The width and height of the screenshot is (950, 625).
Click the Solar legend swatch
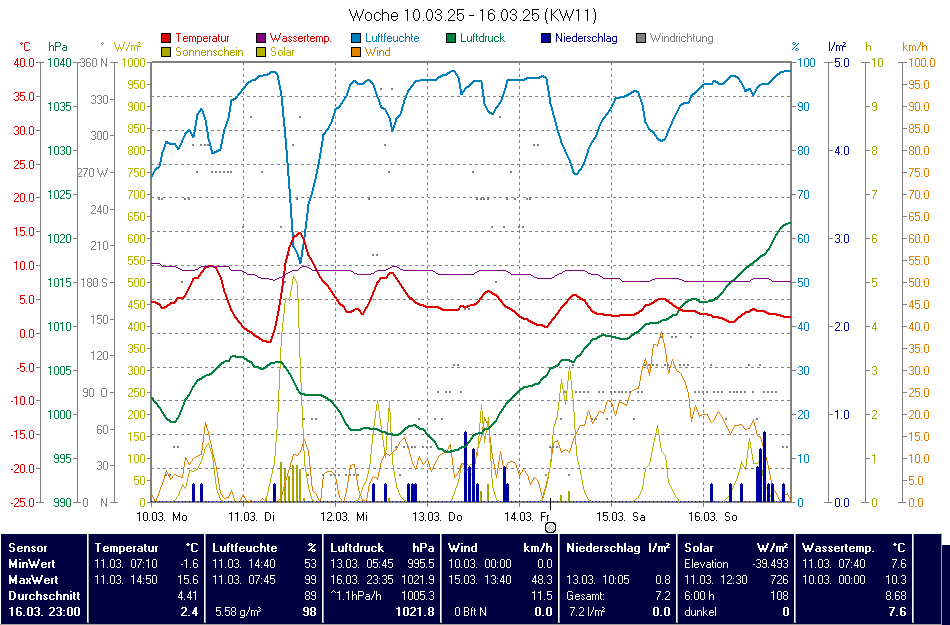click(x=262, y=52)
